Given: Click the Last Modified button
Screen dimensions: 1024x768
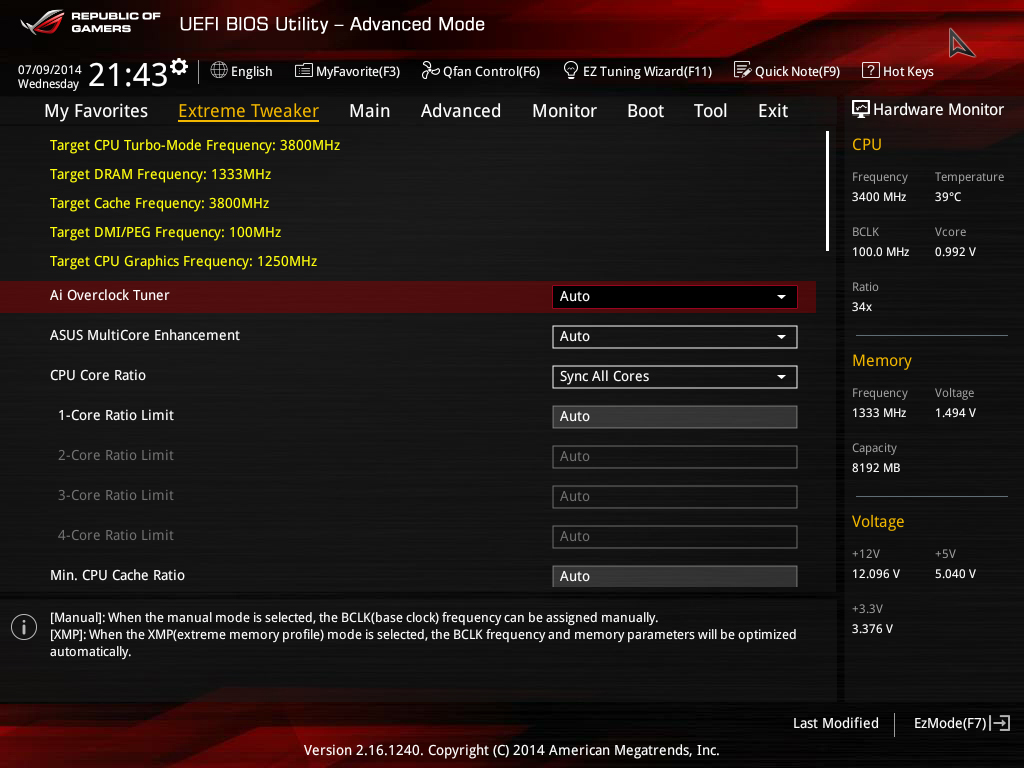Looking at the screenshot, I should pos(835,723).
